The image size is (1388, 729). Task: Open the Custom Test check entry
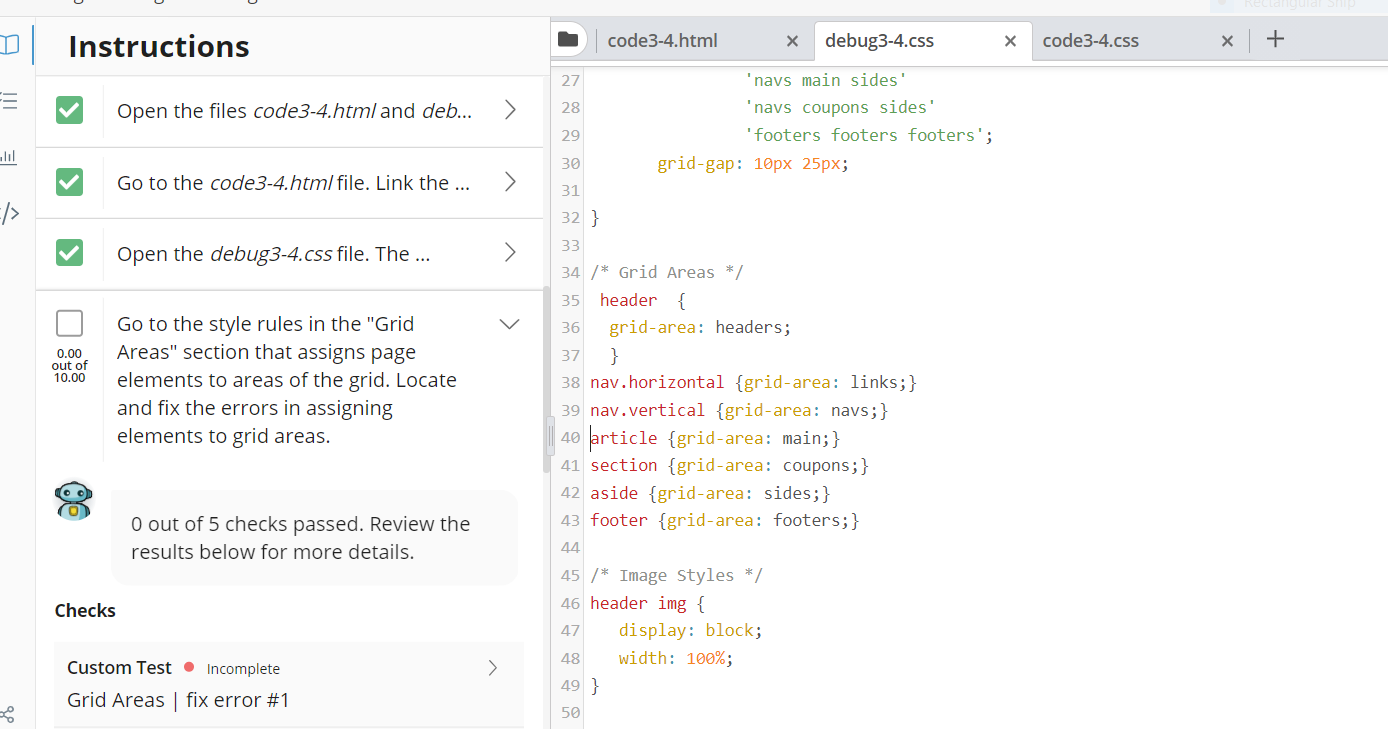click(x=280, y=682)
